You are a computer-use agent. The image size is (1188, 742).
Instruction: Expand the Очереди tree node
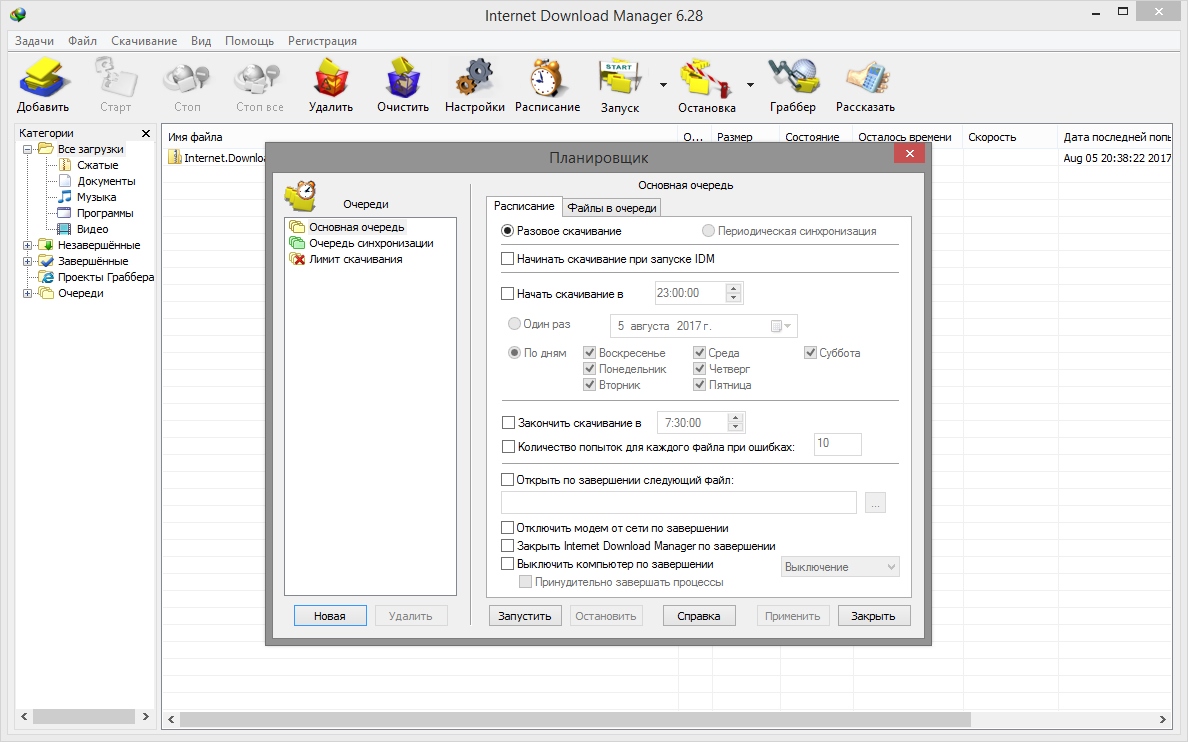tap(27, 293)
